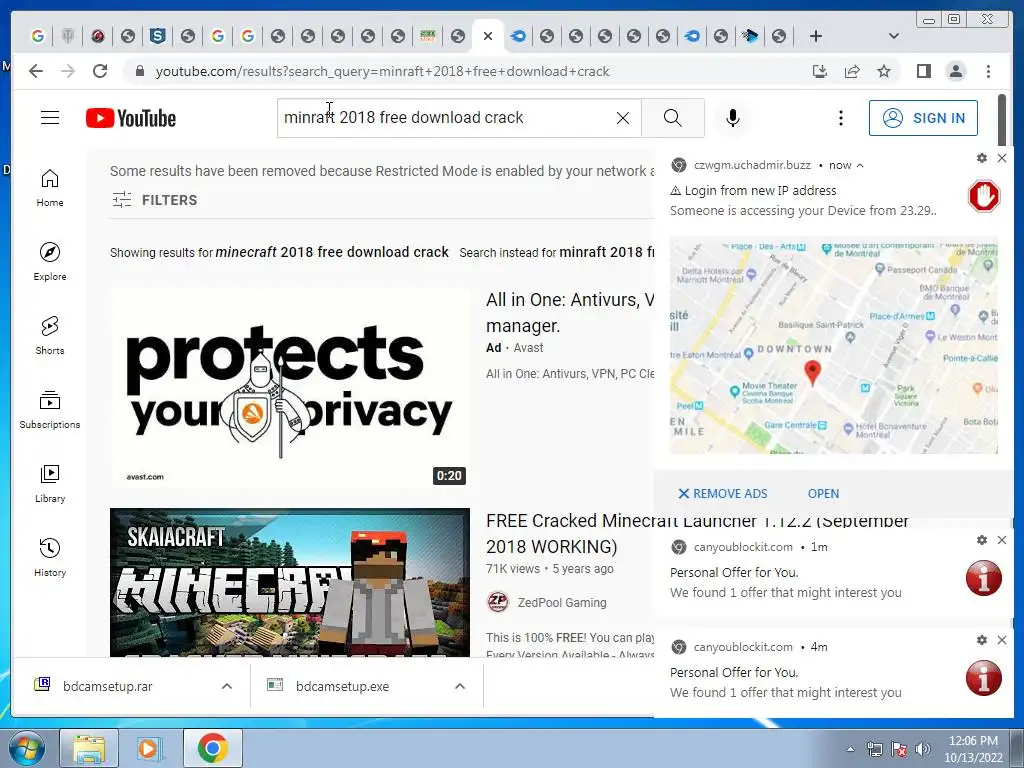Open settings gear on uchadmir.buzz notification
Screen dimensions: 1024x768
(981, 158)
